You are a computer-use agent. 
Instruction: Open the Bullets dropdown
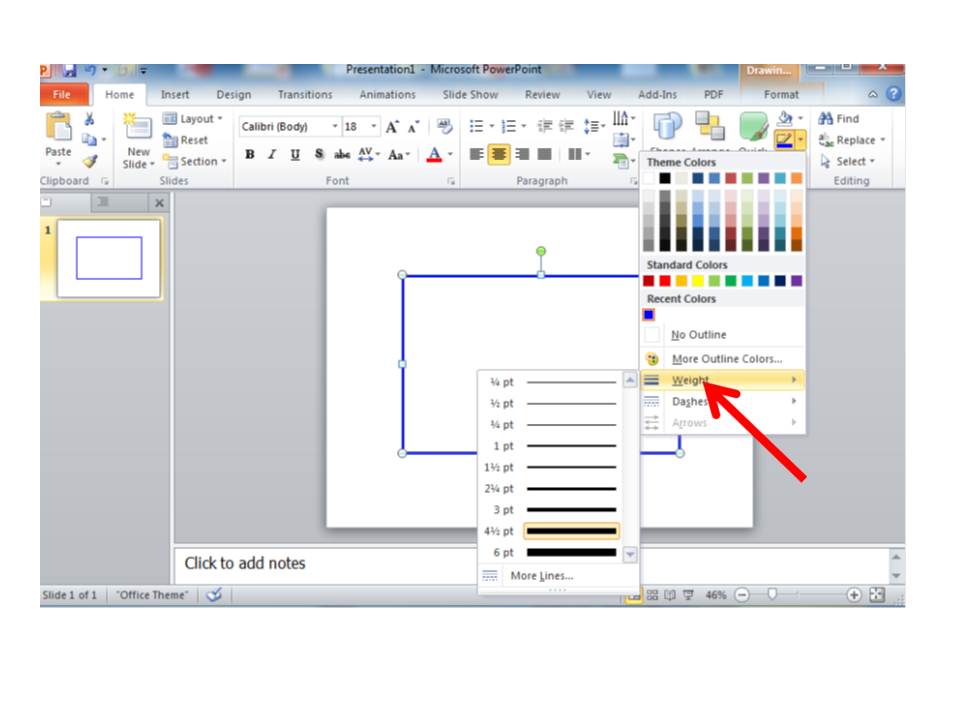(x=478, y=125)
